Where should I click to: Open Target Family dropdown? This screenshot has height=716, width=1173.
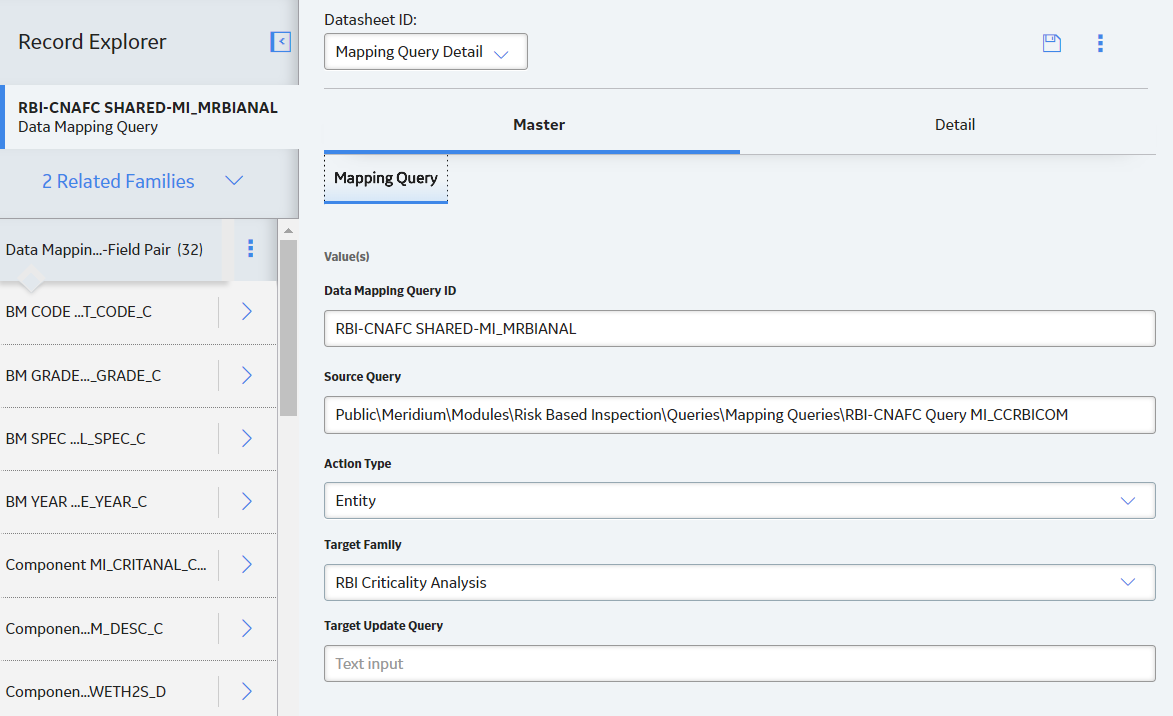739,582
